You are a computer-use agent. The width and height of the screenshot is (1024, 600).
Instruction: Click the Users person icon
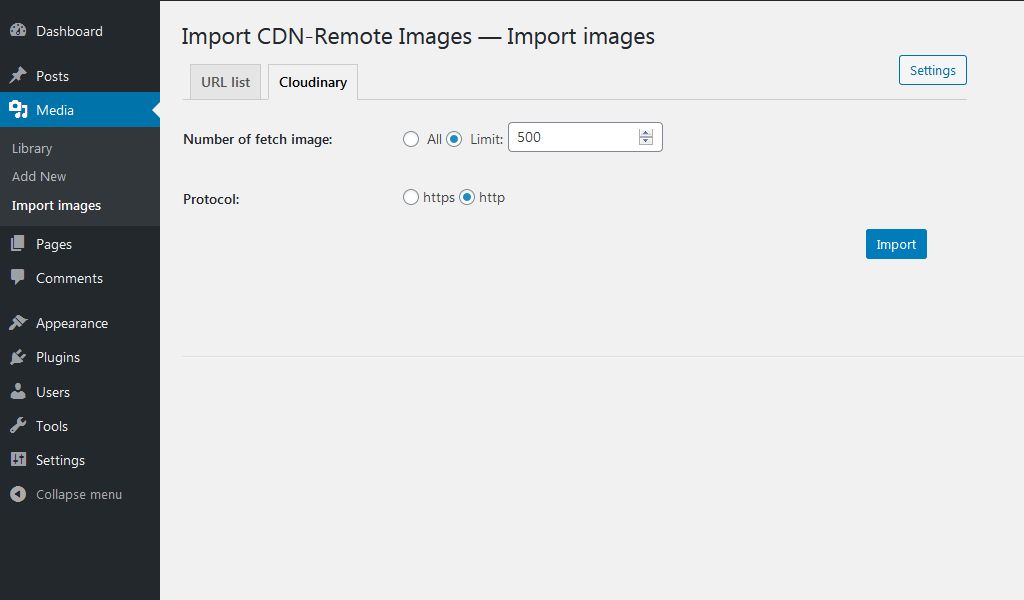pos(18,392)
